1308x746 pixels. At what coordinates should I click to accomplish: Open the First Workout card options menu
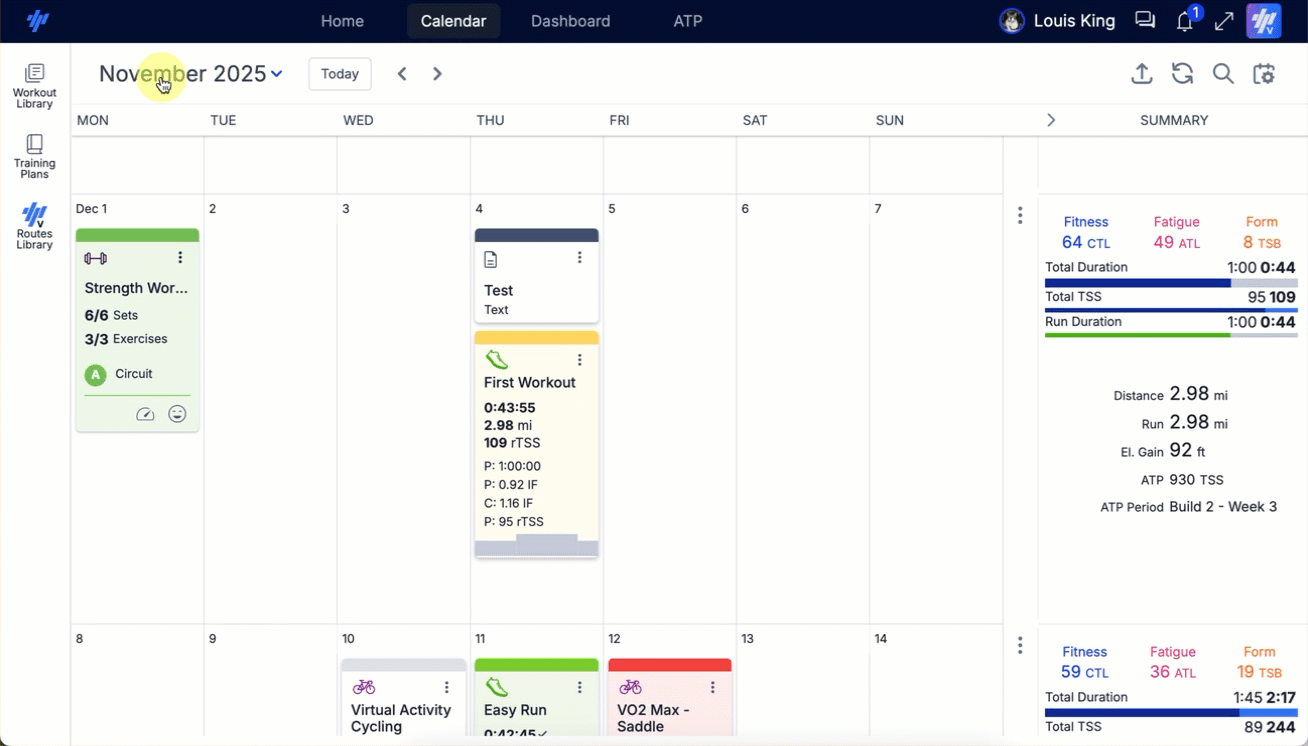coord(580,360)
